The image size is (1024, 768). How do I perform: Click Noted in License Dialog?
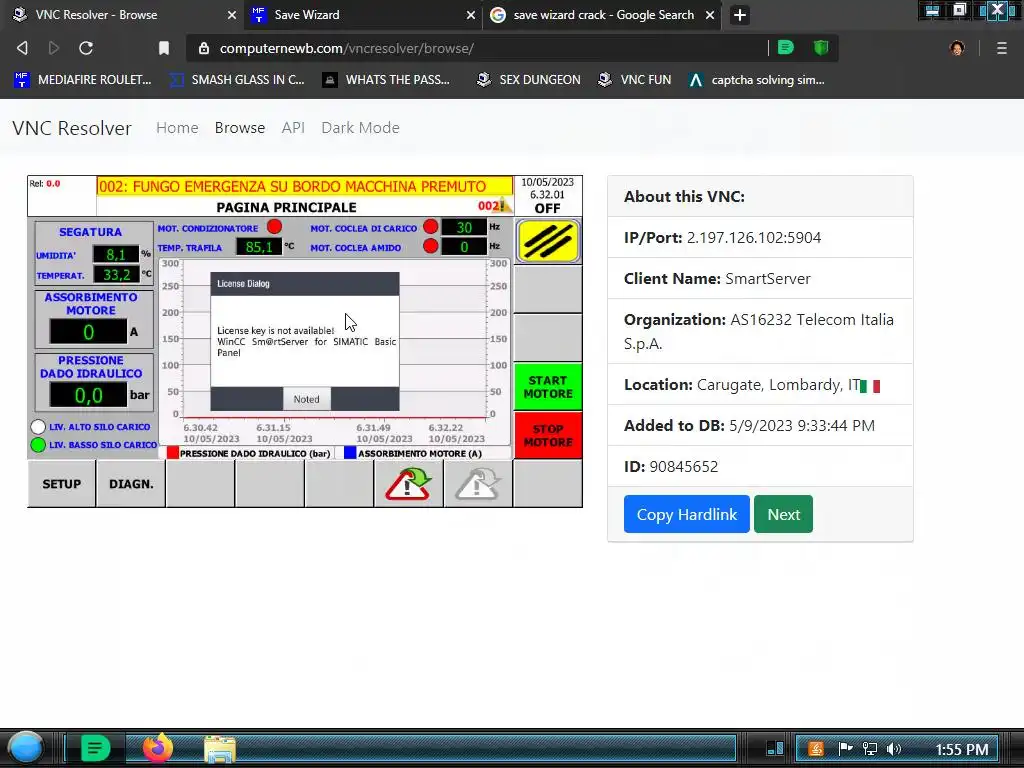tap(306, 399)
